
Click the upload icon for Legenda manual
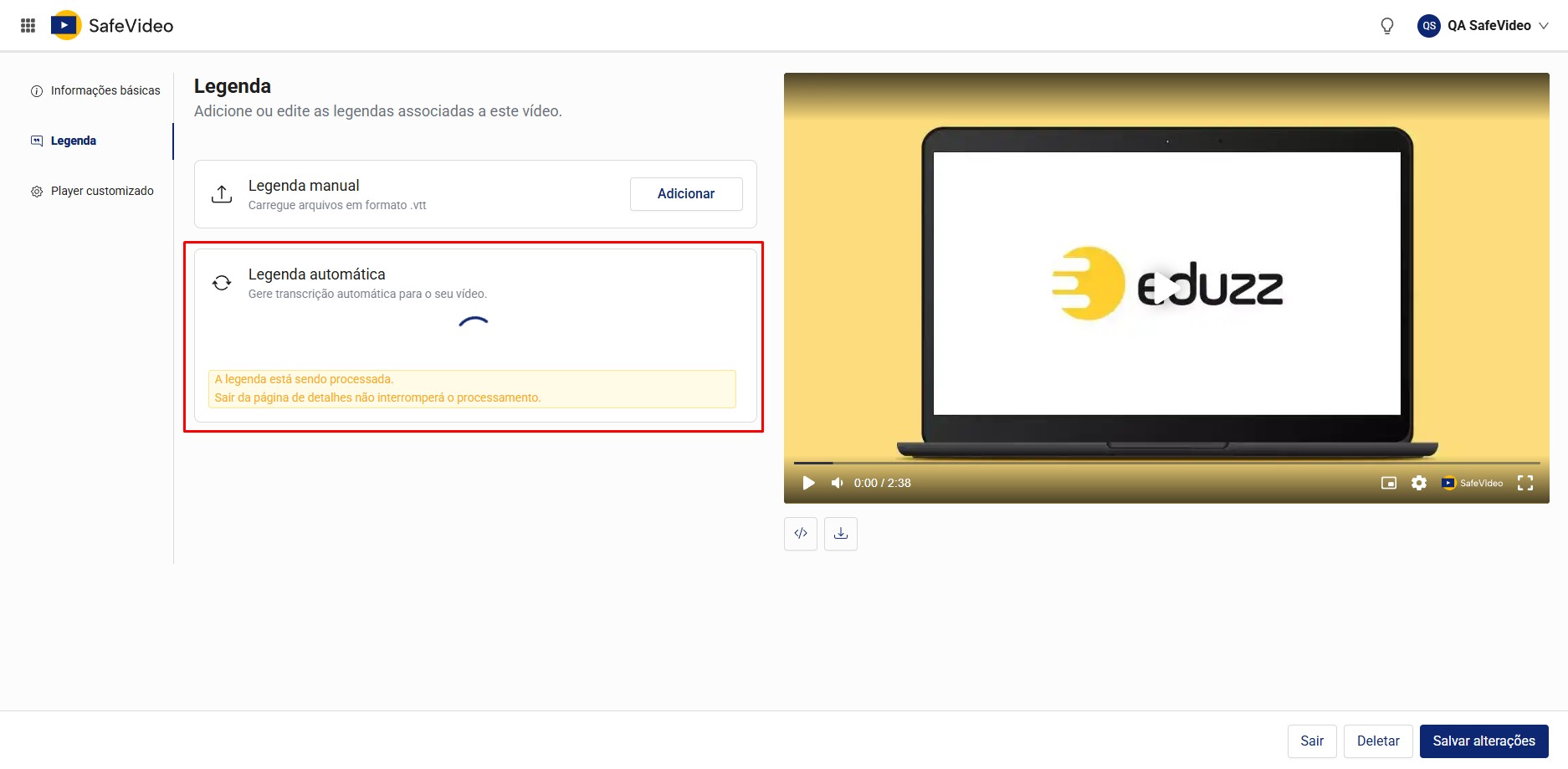pos(222,194)
